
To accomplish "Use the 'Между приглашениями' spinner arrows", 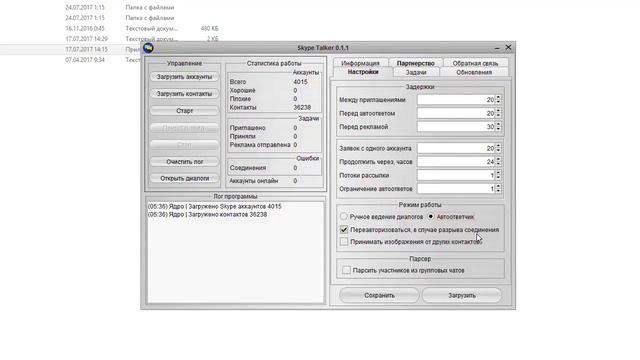I will point(498,100).
